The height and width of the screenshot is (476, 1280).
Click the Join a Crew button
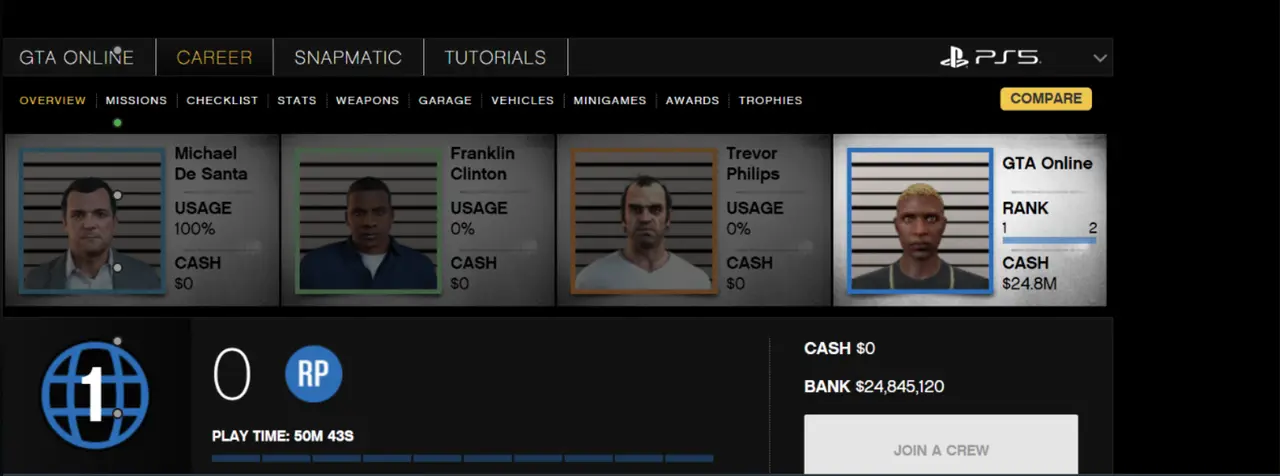(x=941, y=445)
